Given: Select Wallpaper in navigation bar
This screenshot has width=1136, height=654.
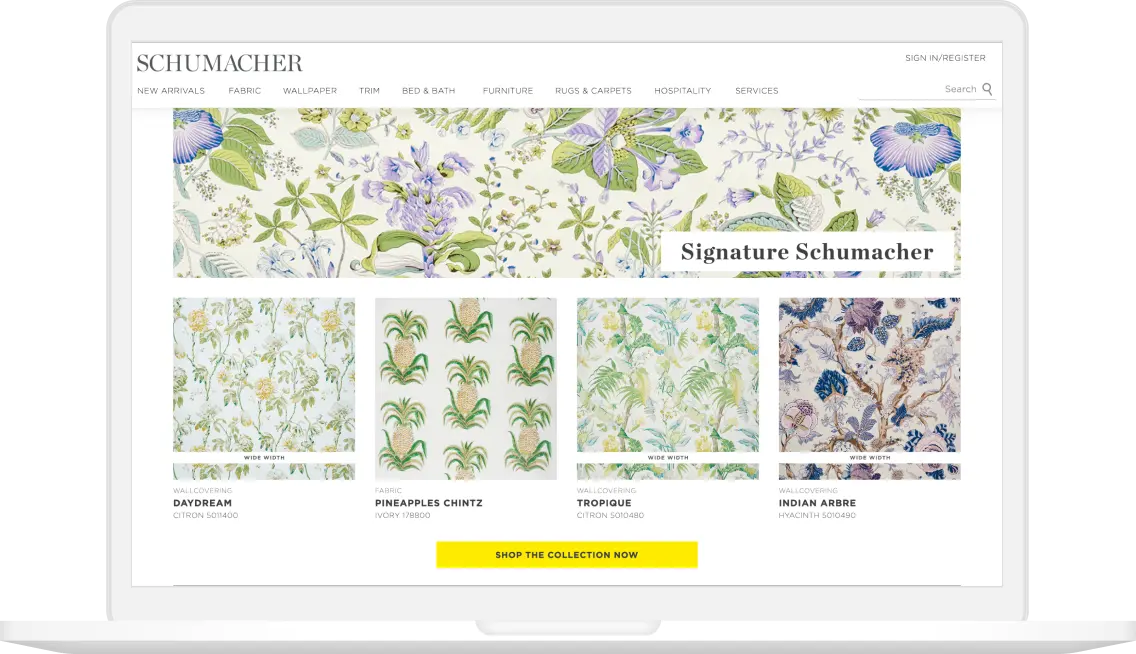Looking at the screenshot, I should click(x=309, y=91).
